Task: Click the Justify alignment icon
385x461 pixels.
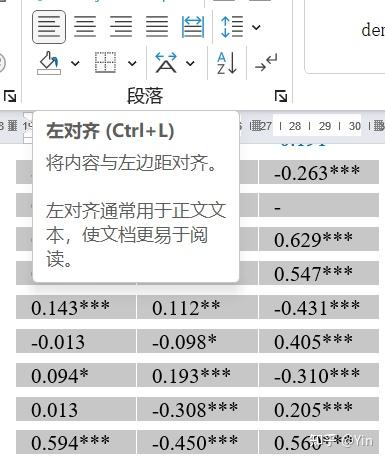Action: [157, 27]
